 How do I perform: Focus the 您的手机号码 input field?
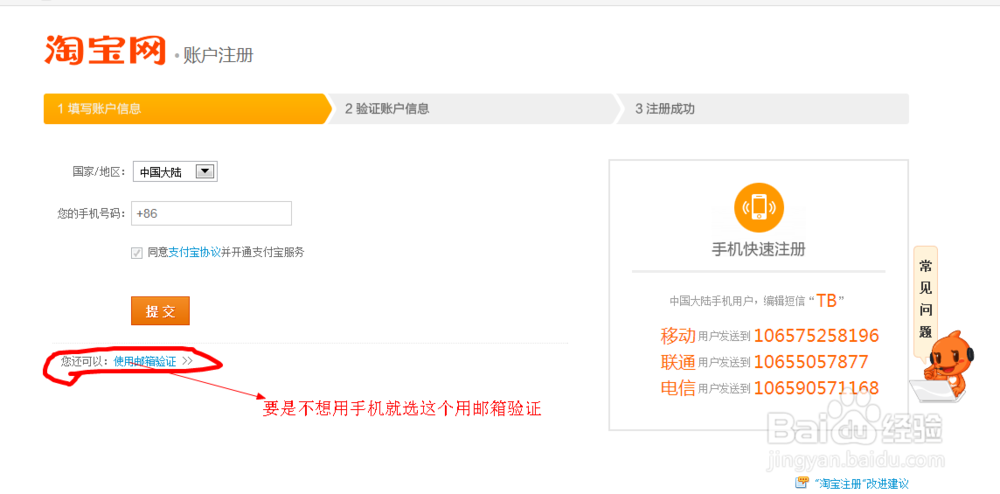pyautogui.click(x=211, y=213)
